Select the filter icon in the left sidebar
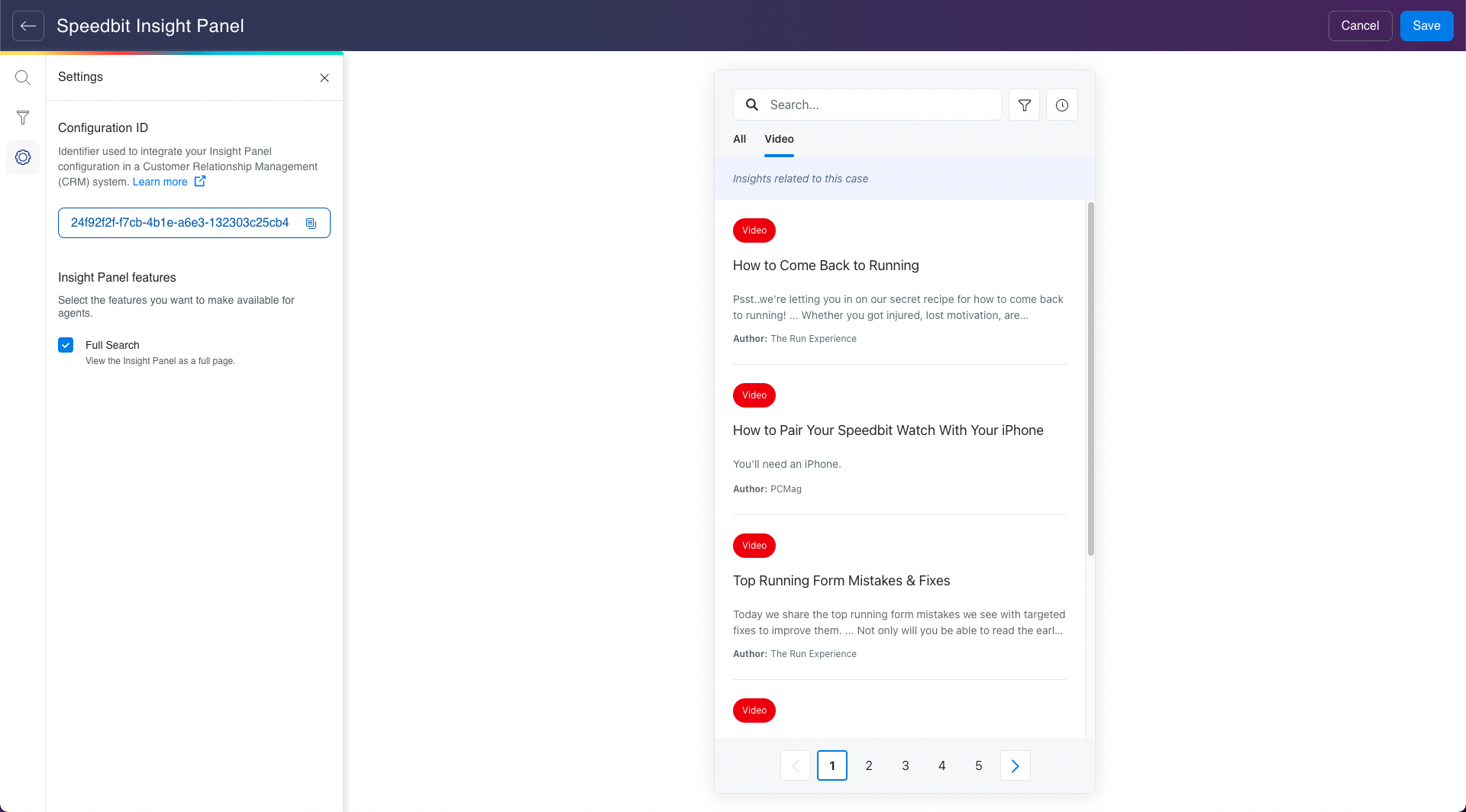The image size is (1466, 812). pyautogui.click(x=23, y=118)
